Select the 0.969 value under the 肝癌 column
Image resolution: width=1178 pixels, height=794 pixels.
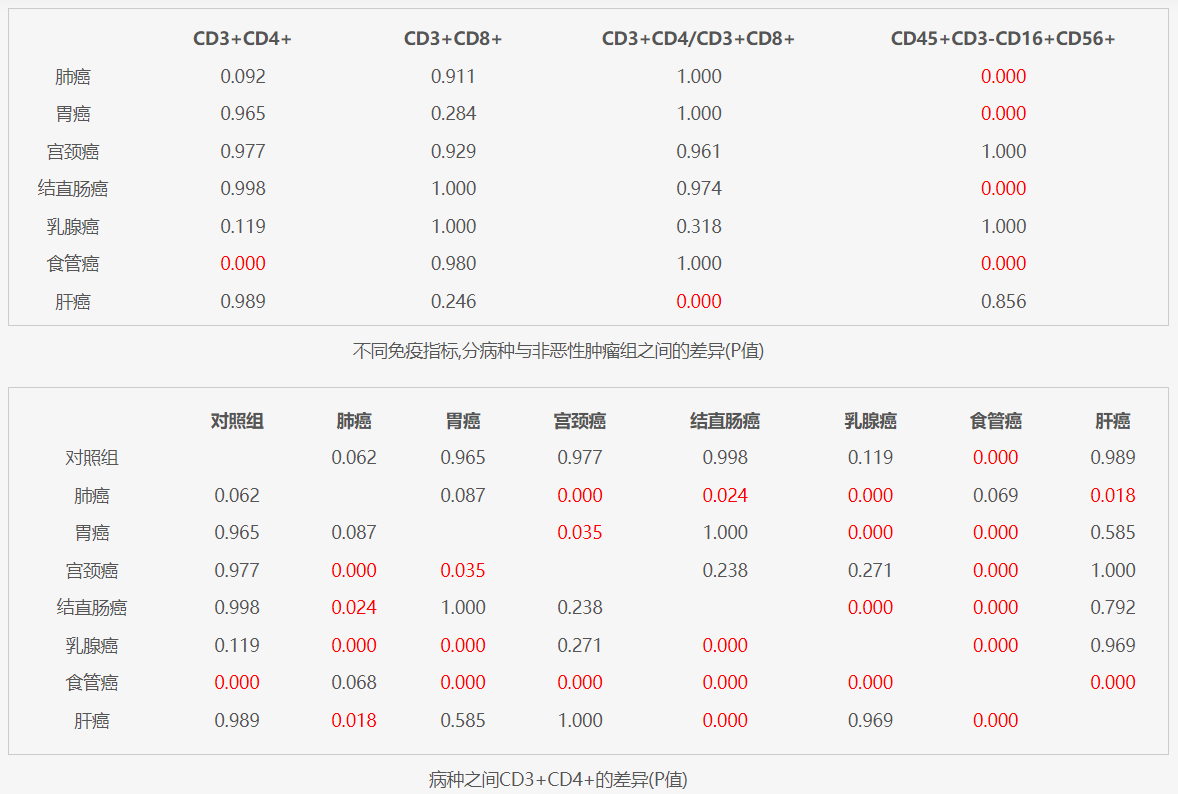(x=1113, y=645)
